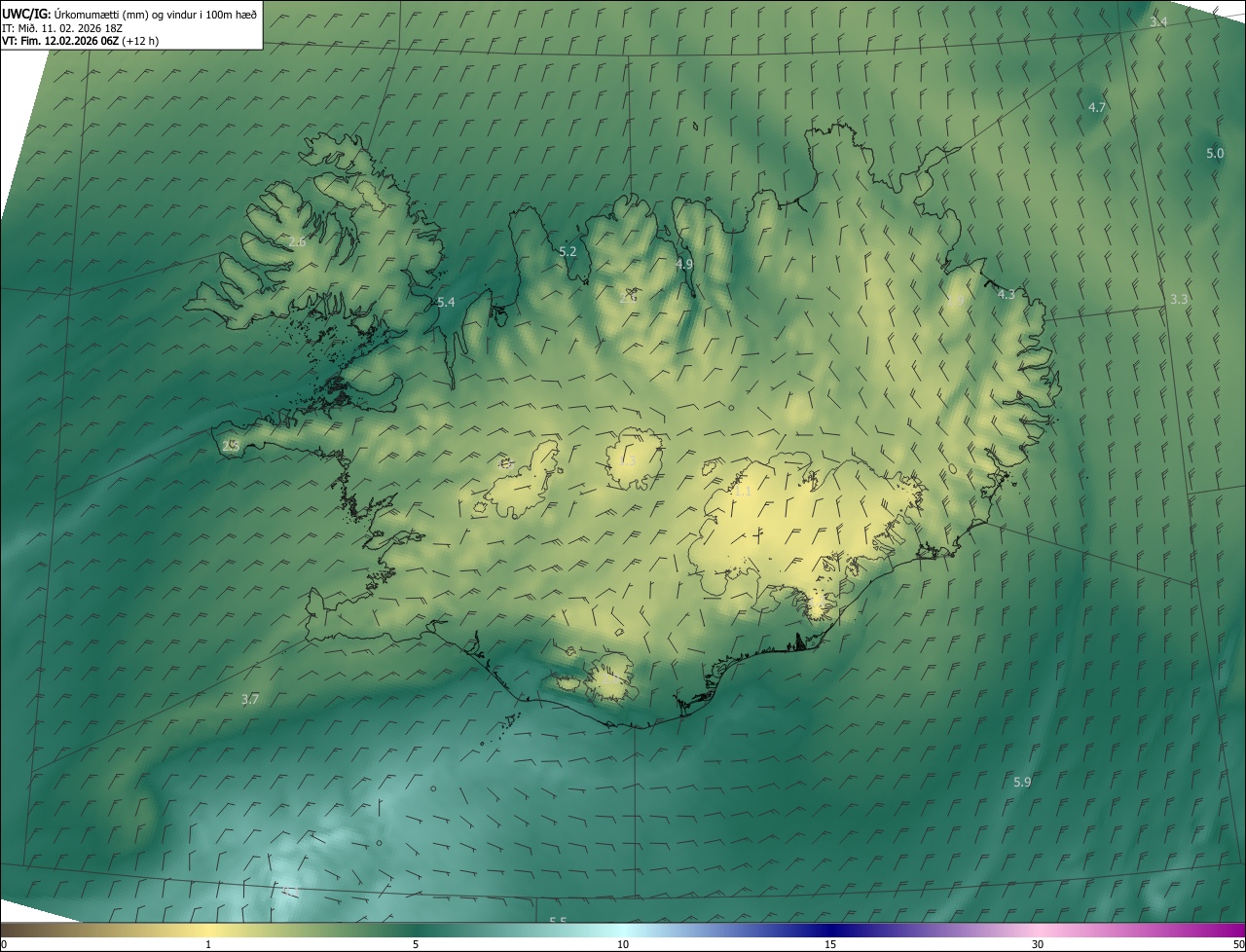This screenshot has height=952, width=1246.
Task: Click the colour scale tick label 30
Action: pos(1038,944)
